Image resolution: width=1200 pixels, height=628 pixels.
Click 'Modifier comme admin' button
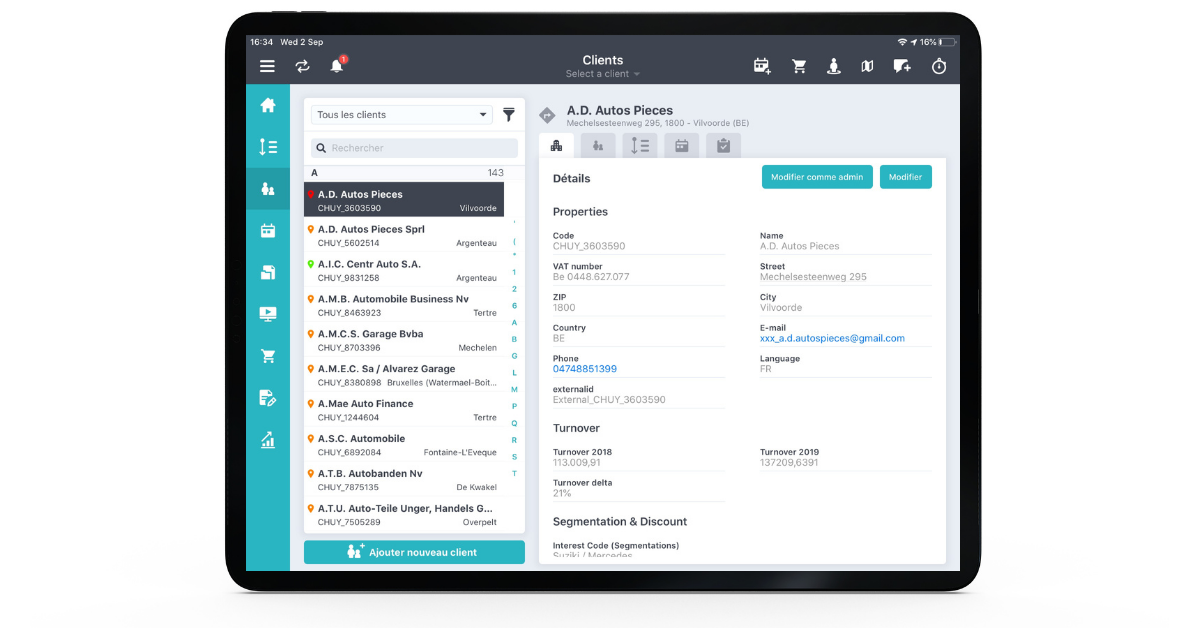tap(816, 177)
